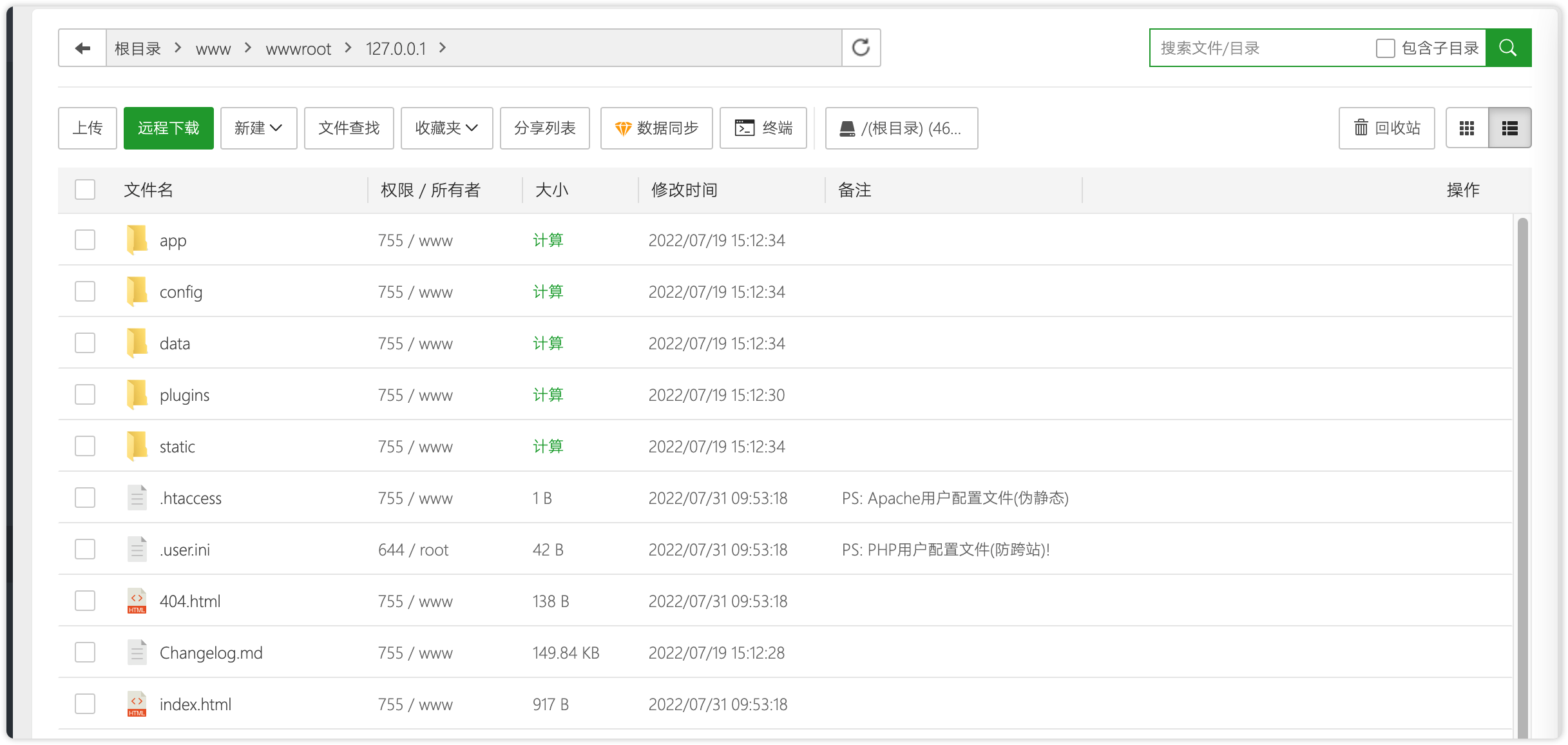Expand chevron after 127.0.0.1 breadcrumb
Image resolution: width=1568 pixels, height=745 pixels.
[x=443, y=48]
